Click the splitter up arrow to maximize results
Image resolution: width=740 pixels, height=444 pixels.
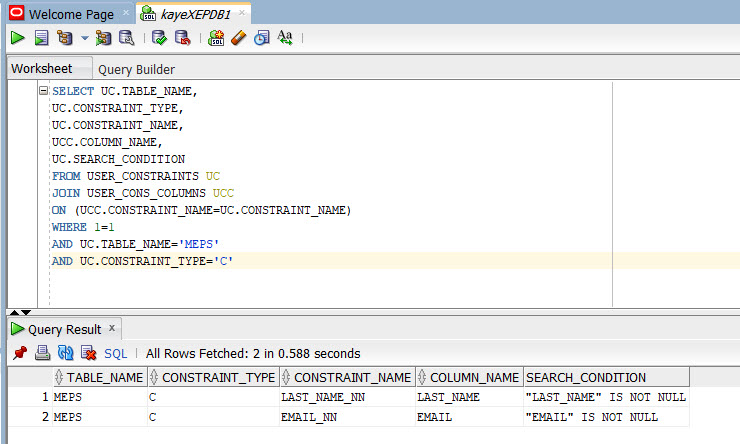pos(14,312)
